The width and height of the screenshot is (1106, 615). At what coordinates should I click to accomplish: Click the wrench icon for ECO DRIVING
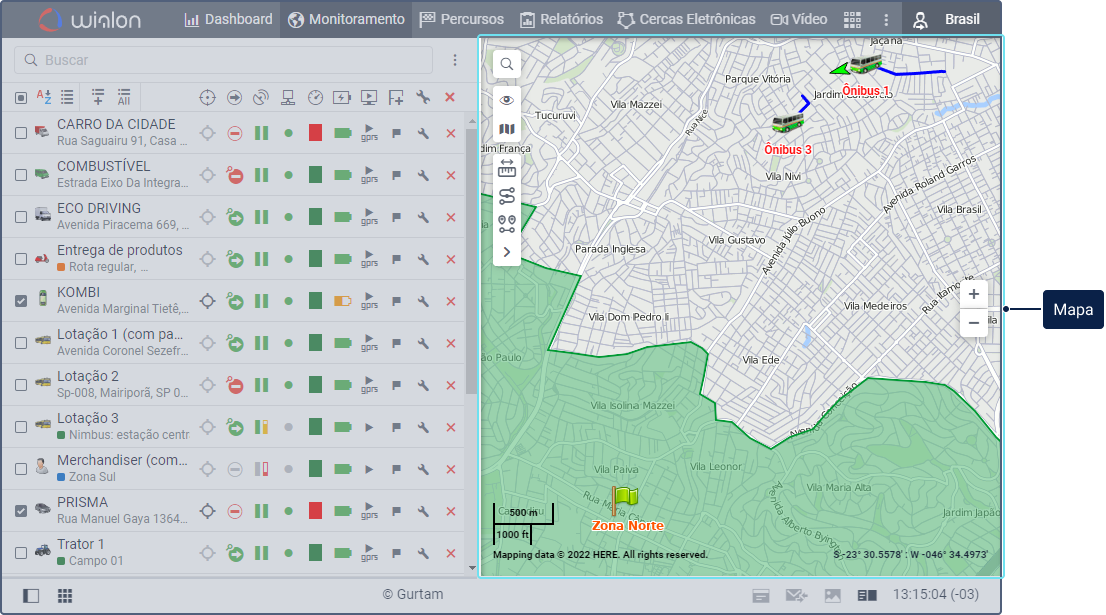(423, 217)
